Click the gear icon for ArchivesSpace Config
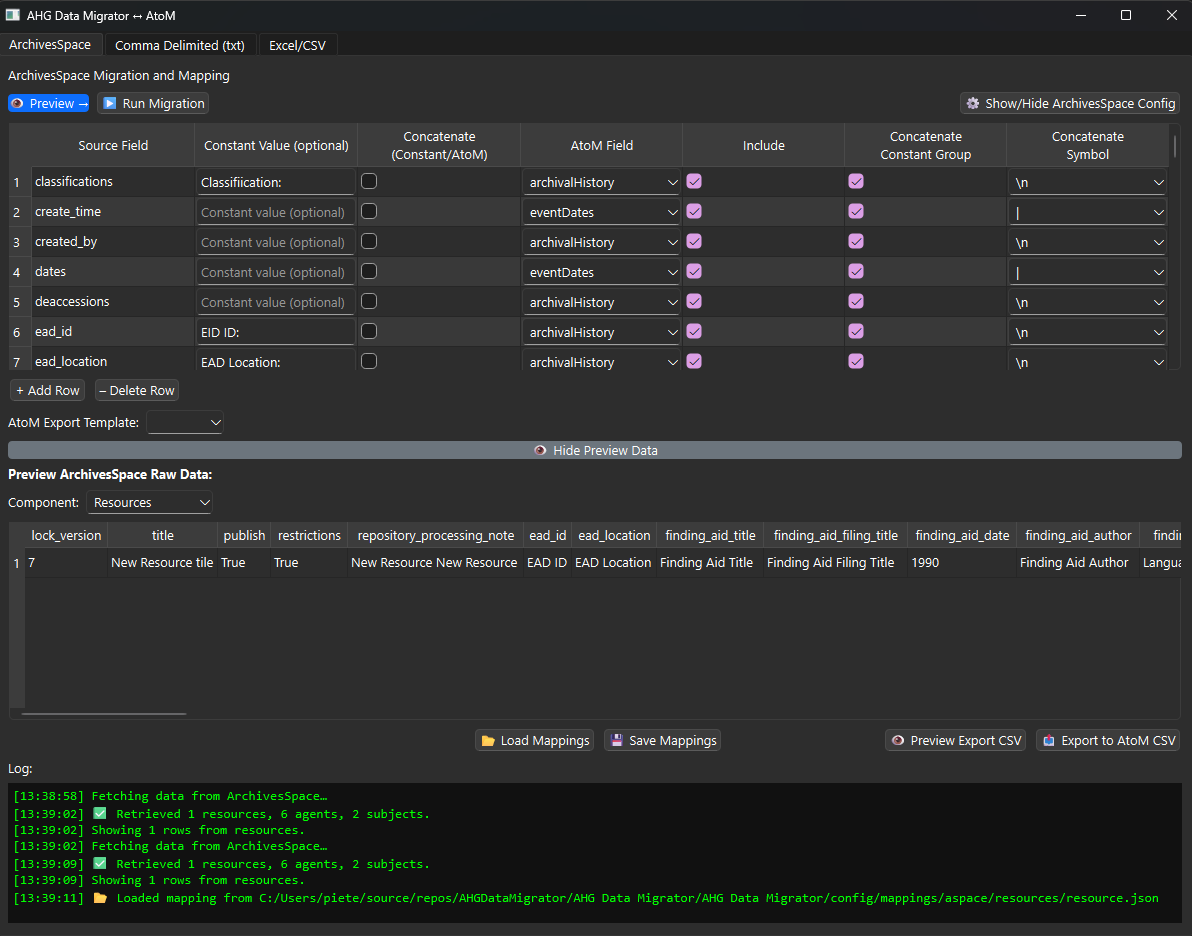The image size is (1192, 936). [x=972, y=104]
